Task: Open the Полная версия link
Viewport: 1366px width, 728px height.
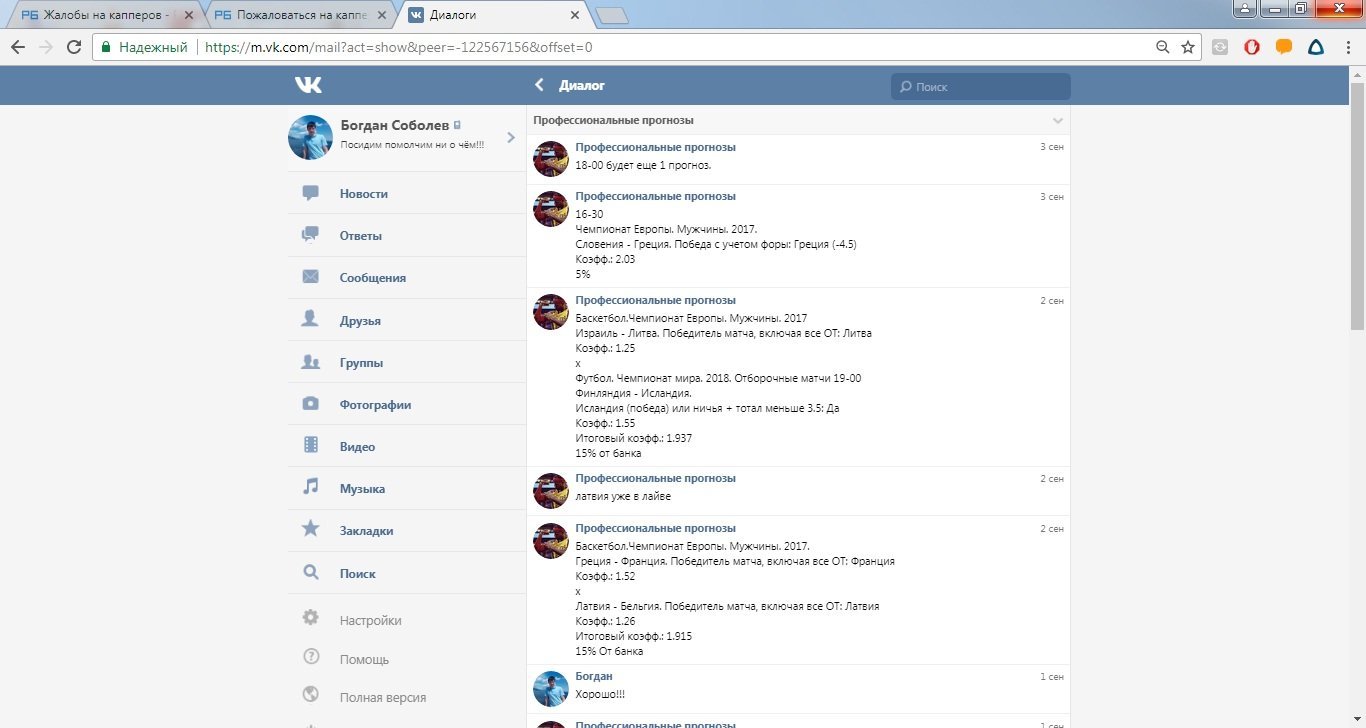Action: click(382, 697)
